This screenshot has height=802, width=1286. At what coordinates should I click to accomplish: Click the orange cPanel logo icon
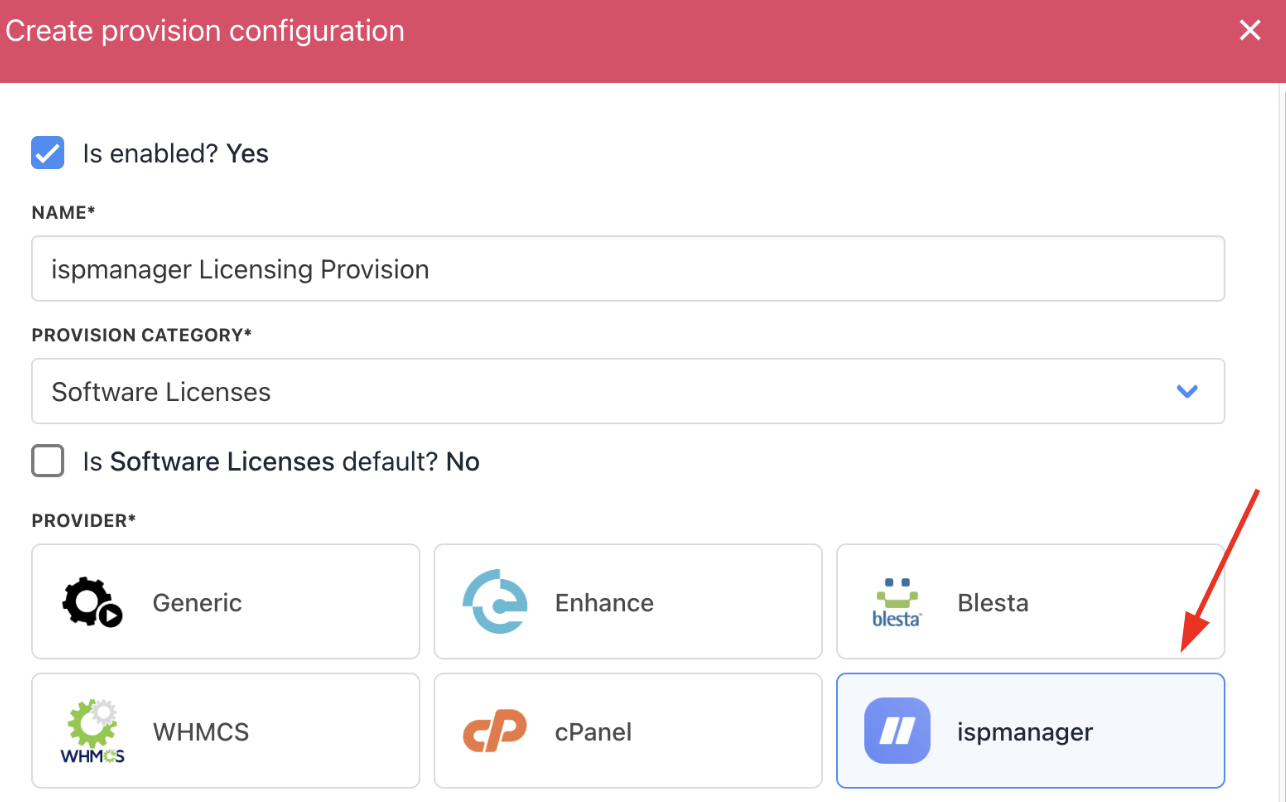coord(494,732)
